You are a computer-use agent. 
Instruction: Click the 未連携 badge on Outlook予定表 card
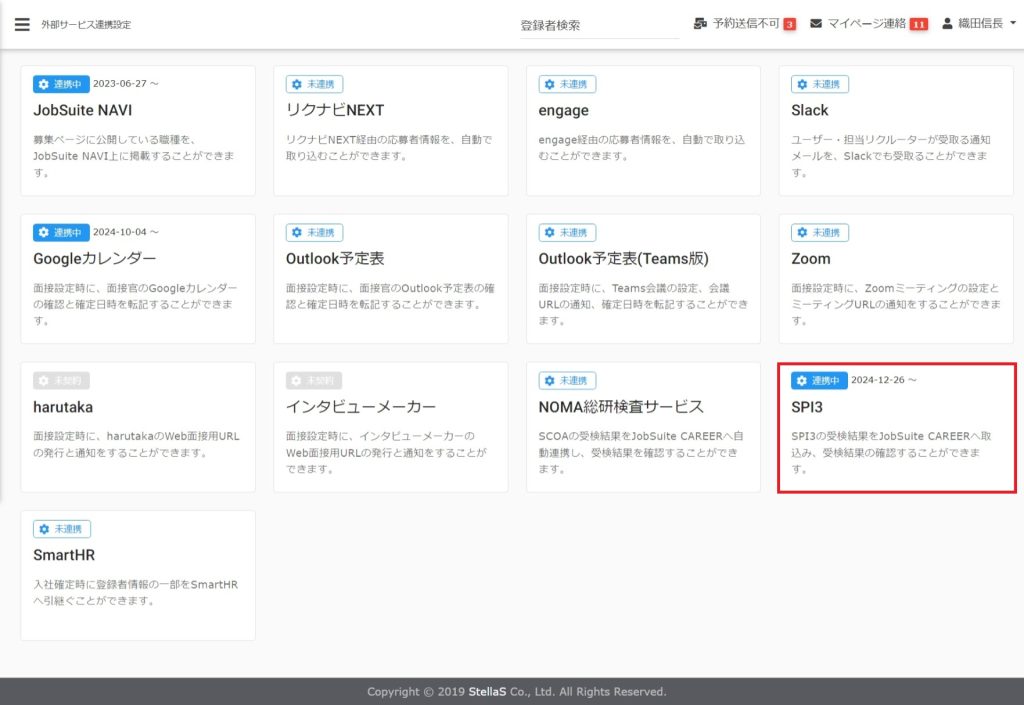tap(314, 232)
